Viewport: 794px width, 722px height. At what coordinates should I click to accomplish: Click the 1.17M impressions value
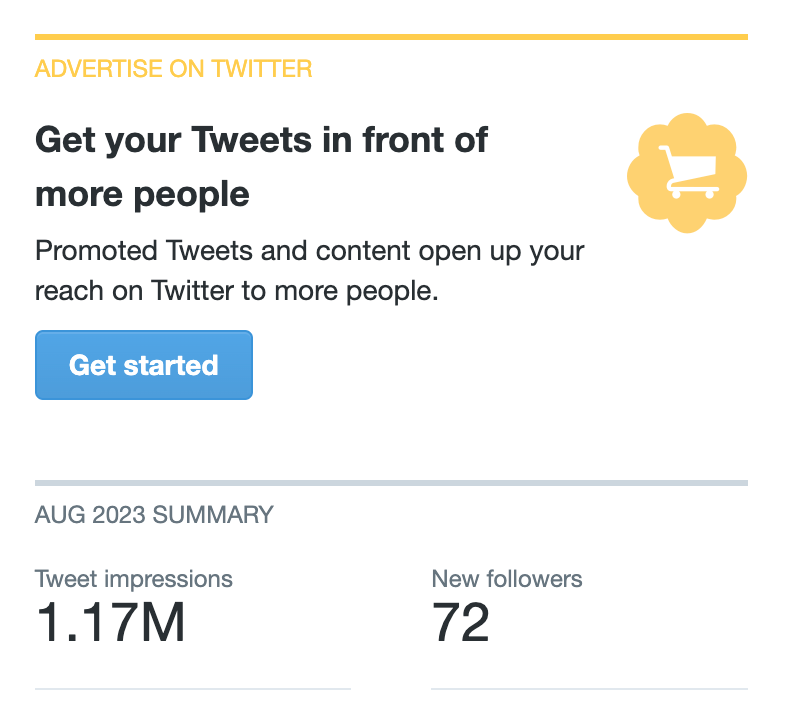pos(110,622)
